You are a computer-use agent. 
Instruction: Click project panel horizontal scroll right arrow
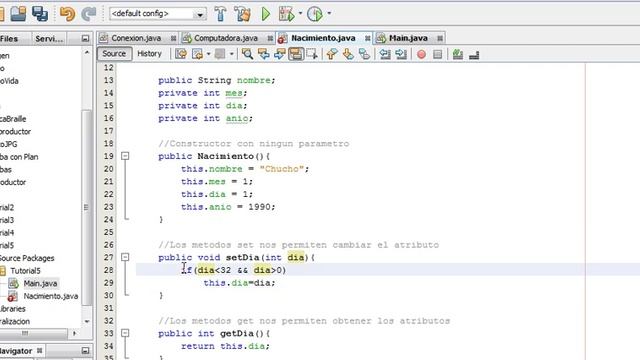(x=74, y=333)
